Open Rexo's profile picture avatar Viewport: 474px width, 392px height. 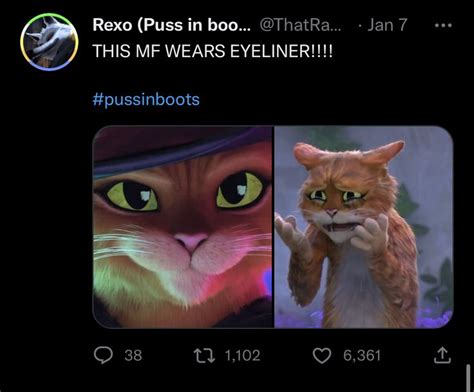click(x=49, y=42)
